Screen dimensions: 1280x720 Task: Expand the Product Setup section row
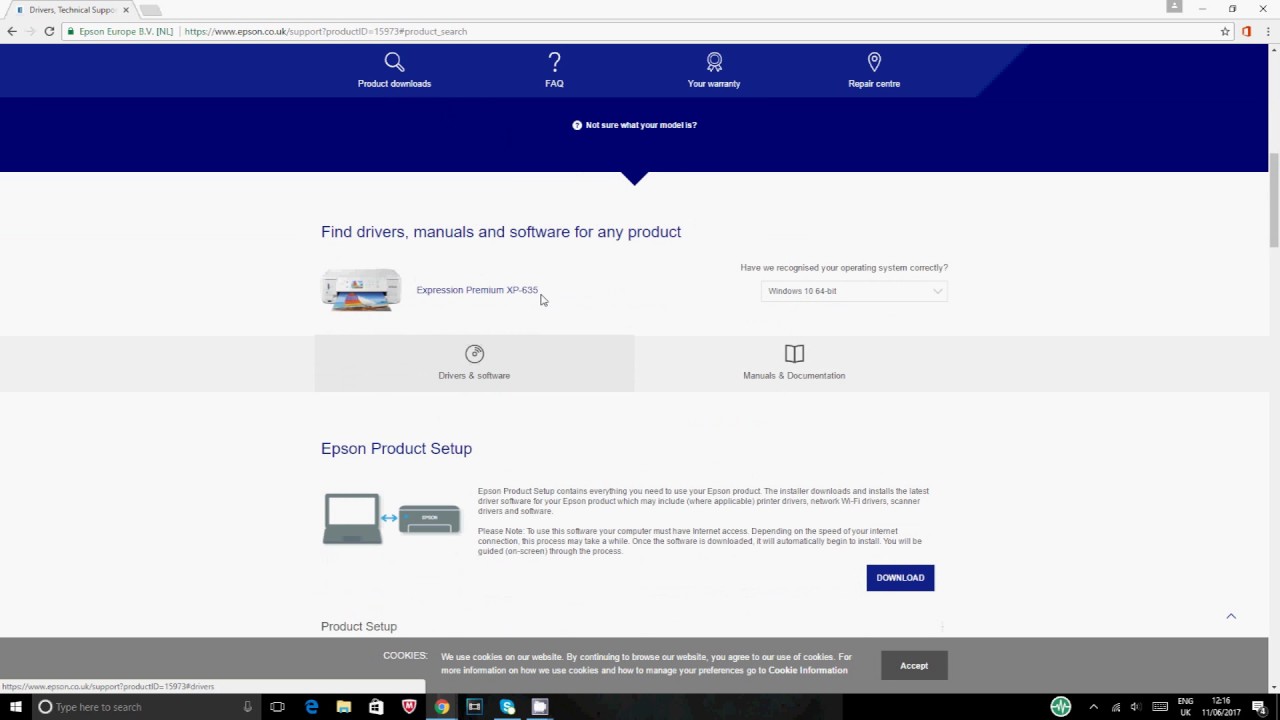click(x=634, y=626)
